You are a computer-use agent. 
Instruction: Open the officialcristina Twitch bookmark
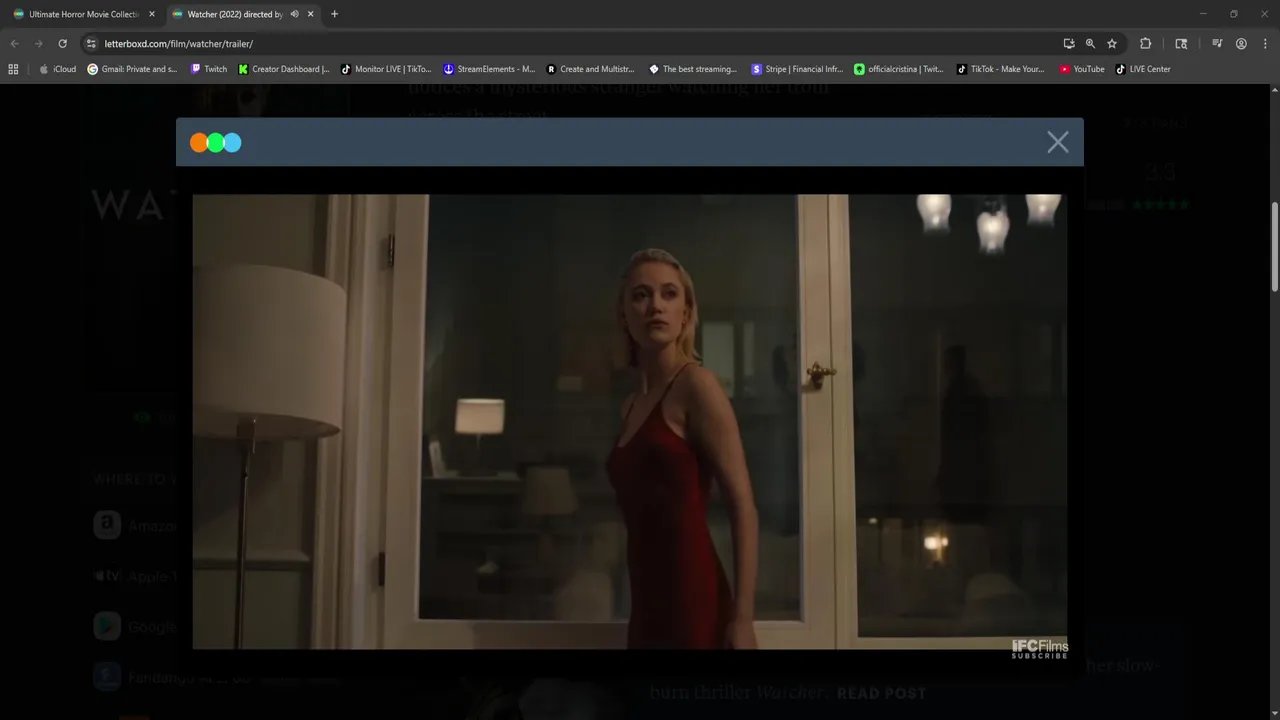[x=899, y=69]
